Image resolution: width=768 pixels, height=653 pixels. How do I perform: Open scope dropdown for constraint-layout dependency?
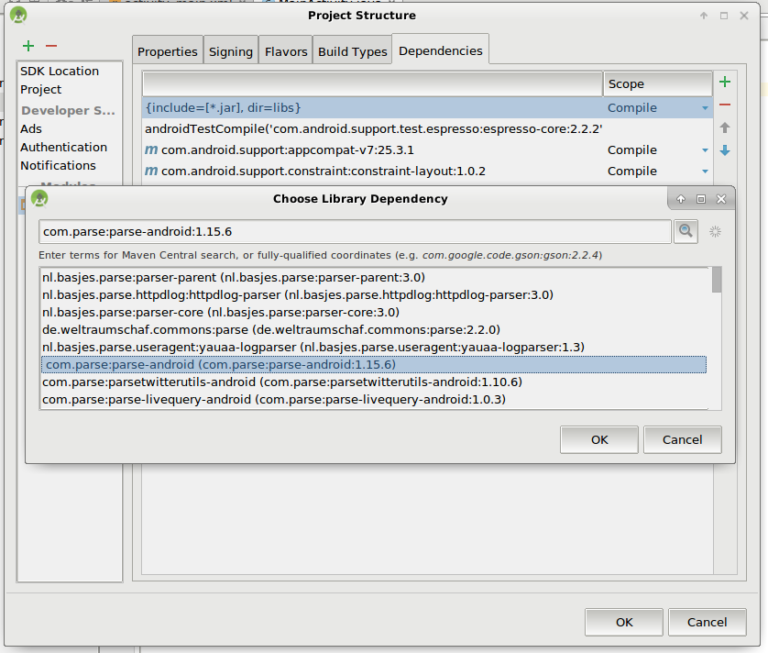pos(705,171)
